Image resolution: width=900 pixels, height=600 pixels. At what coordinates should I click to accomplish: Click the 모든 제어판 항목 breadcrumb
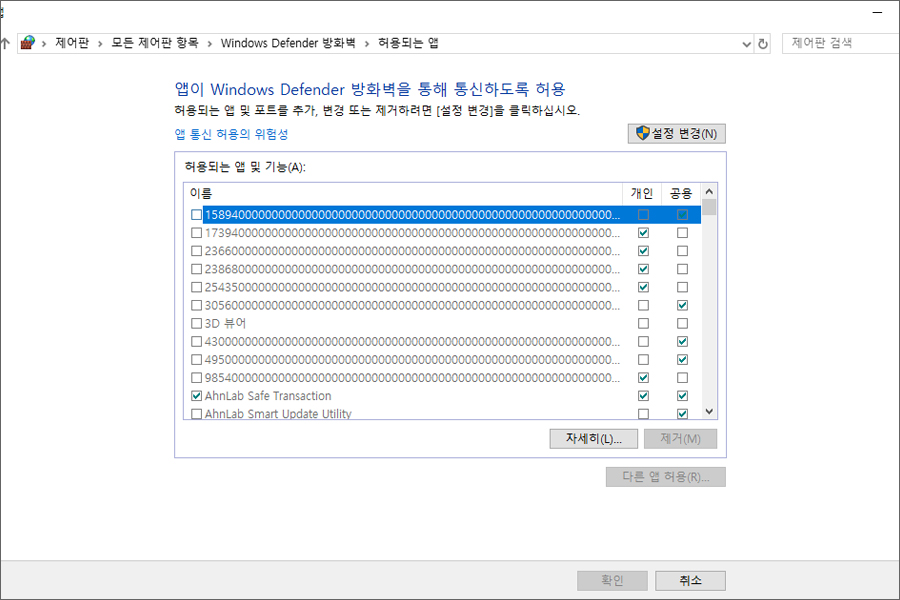154,43
